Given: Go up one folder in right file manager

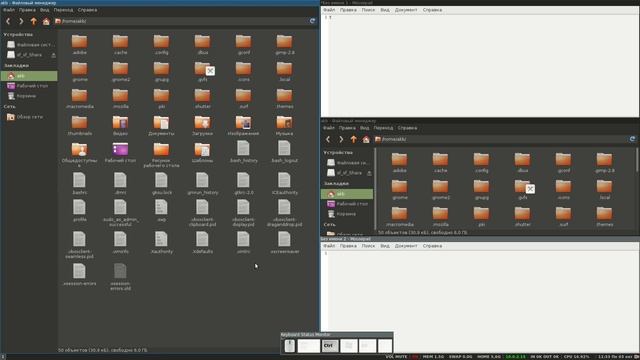Looking at the screenshot, I should [353, 139].
